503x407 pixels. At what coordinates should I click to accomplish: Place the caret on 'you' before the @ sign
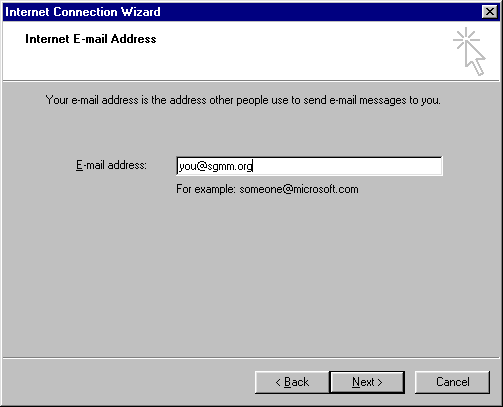click(188, 166)
